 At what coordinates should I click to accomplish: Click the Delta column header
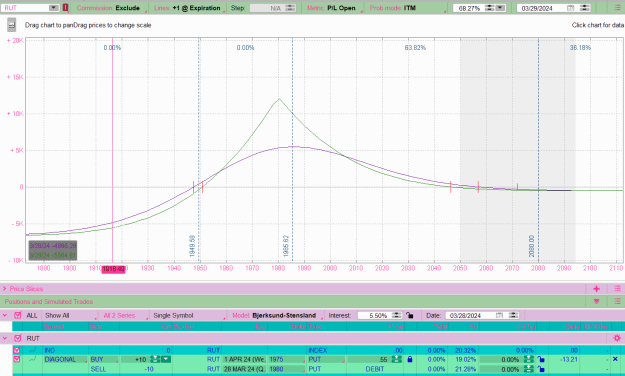(x=572, y=327)
